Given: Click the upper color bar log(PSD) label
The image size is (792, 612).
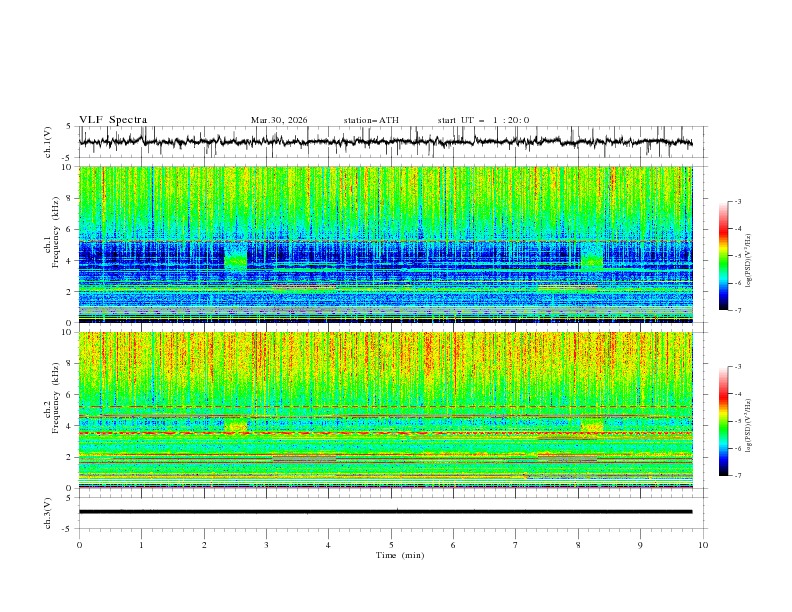Looking at the screenshot, I should point(748,261).
